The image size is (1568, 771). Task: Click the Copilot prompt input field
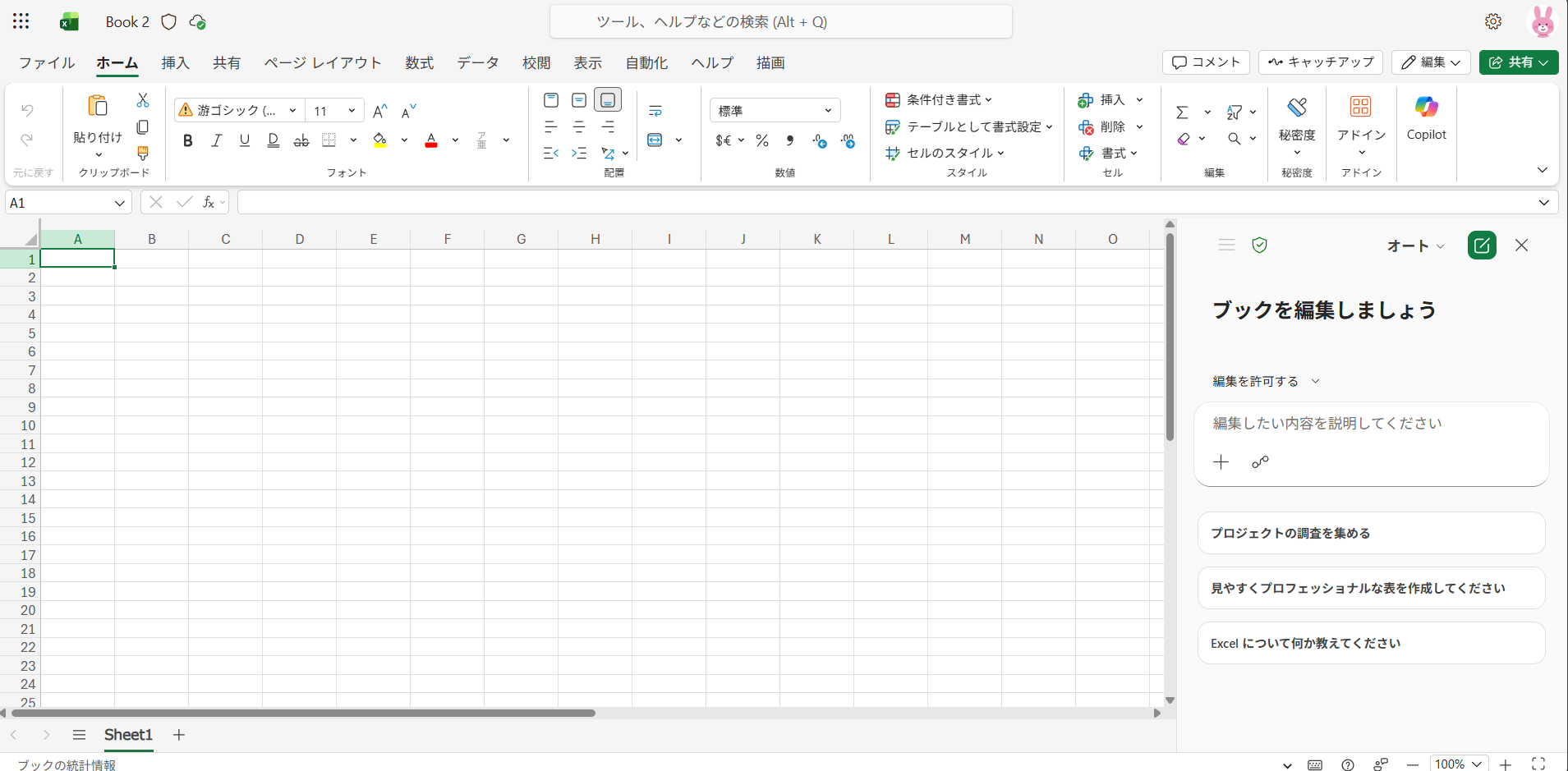(x=1370, y=424)
